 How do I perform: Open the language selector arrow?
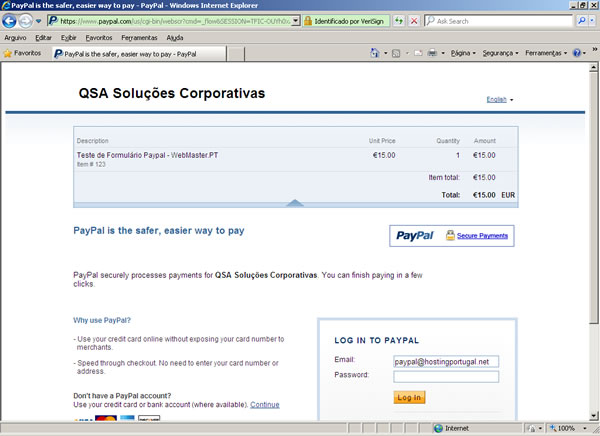click(511, 100)
